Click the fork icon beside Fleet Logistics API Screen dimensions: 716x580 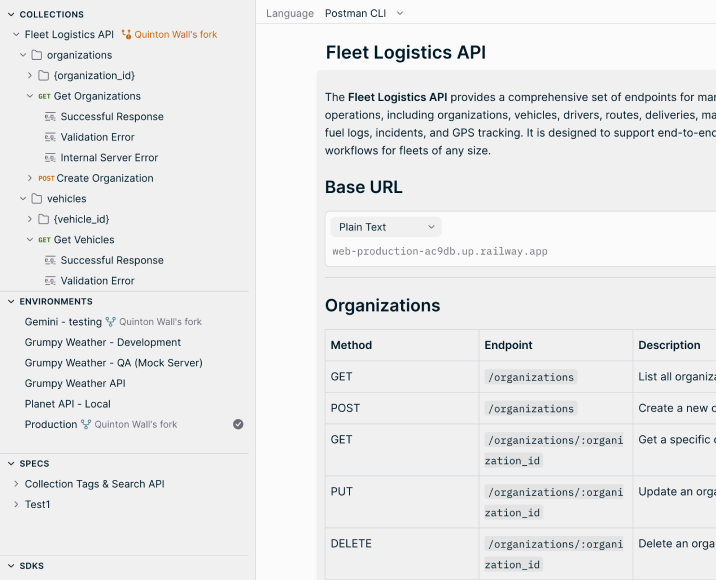point(126,34)
